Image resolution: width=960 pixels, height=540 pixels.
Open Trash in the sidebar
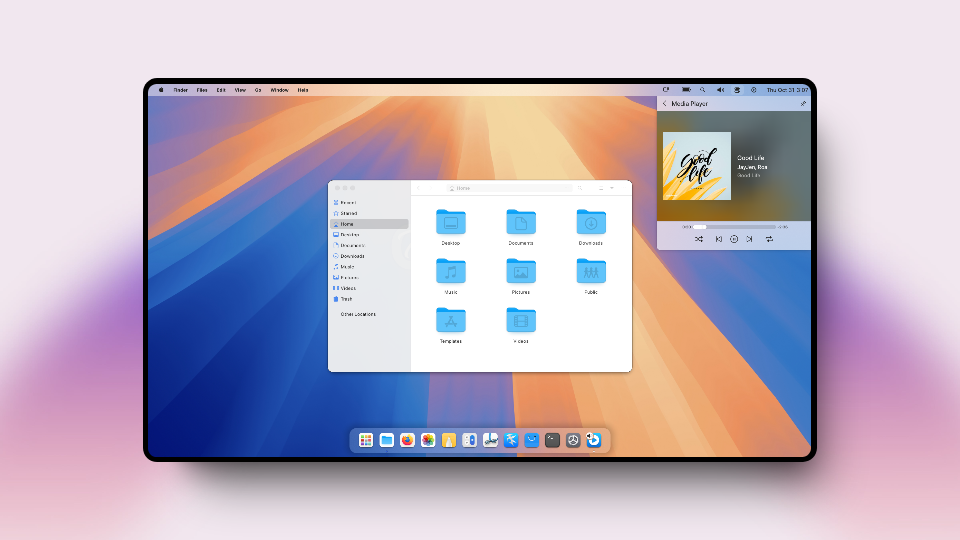tap(369, 299)
